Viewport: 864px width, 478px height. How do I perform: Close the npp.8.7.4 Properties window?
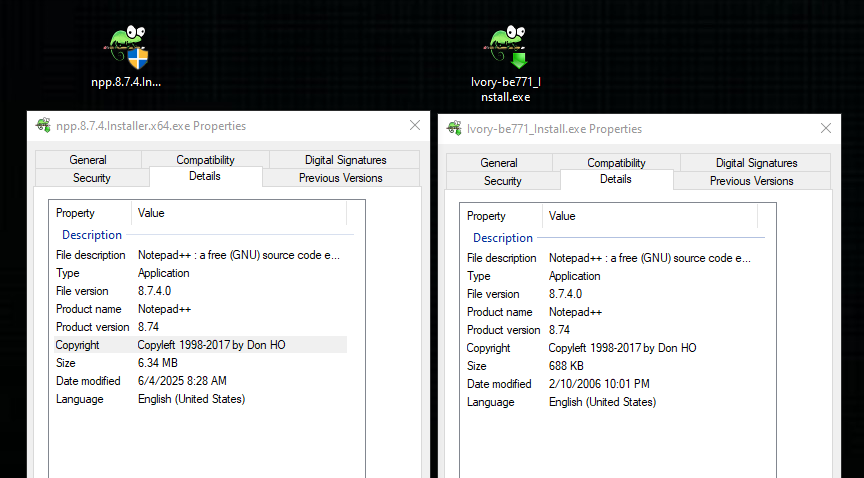pos(415,126)
